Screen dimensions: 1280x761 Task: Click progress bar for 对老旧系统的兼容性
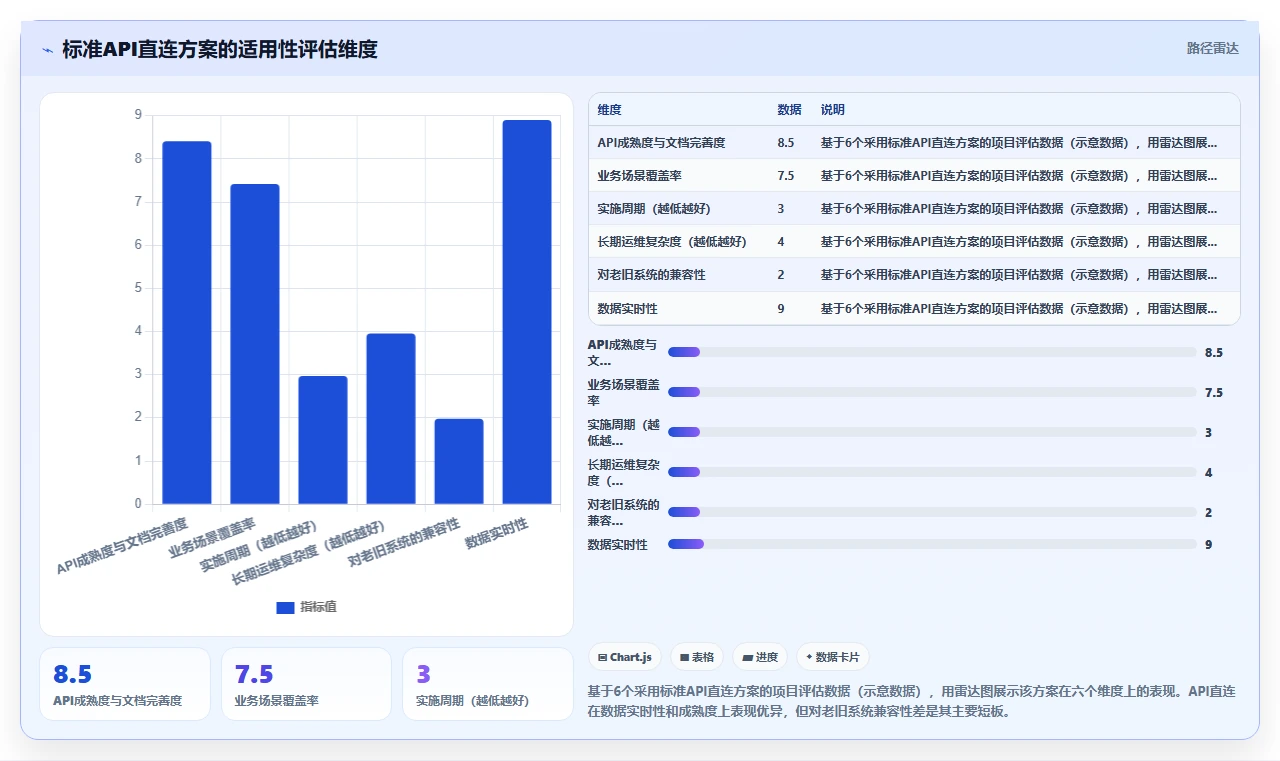click(932, 512)
